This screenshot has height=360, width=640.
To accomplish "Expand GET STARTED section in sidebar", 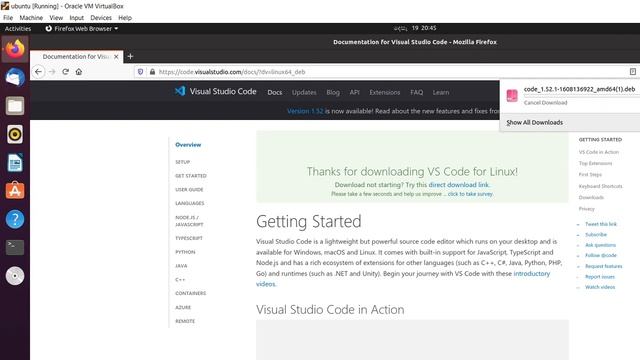I will click(x=191, y=176).
